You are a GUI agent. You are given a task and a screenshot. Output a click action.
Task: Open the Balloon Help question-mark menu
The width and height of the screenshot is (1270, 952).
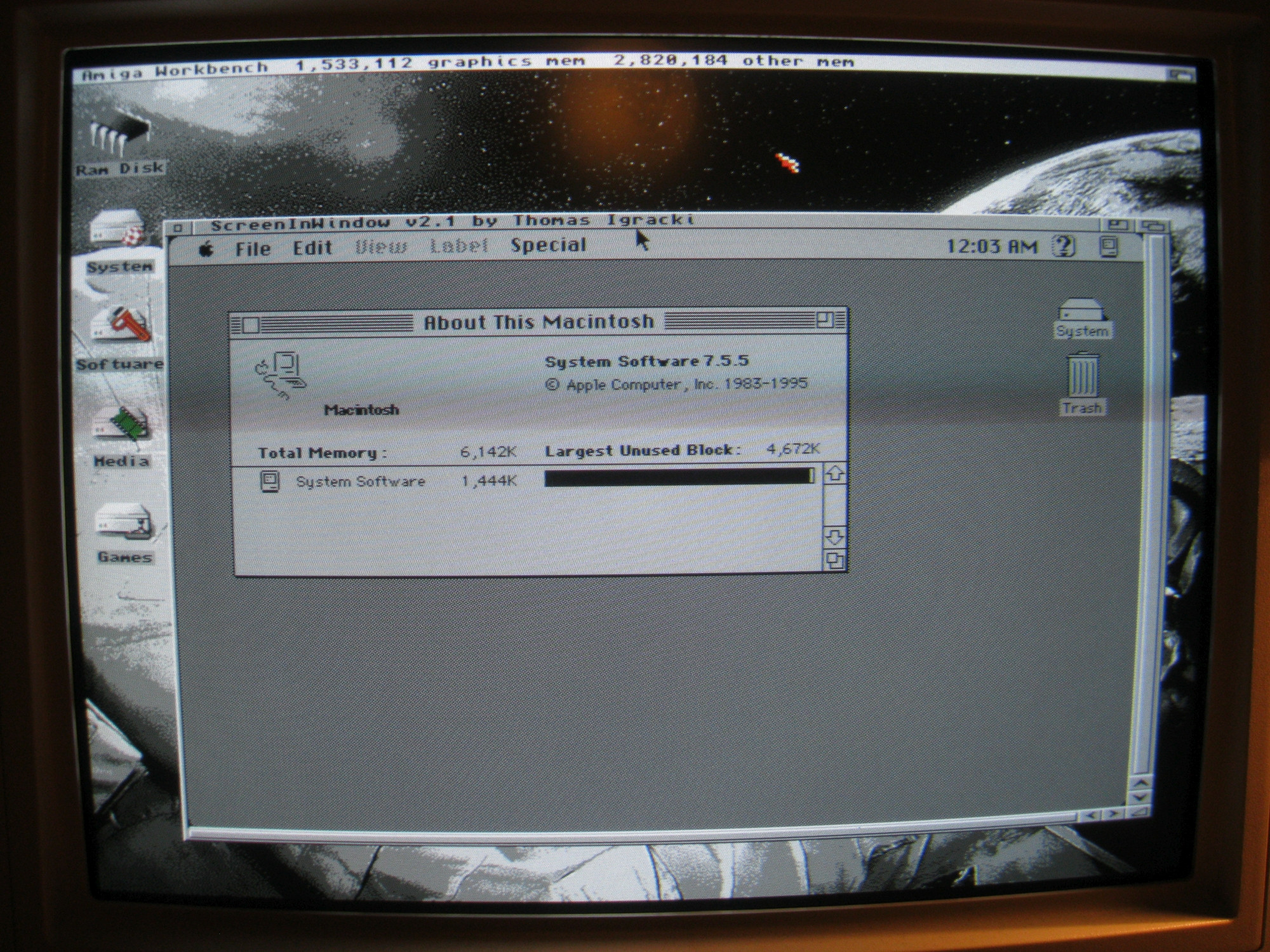tap(1064, 246)
